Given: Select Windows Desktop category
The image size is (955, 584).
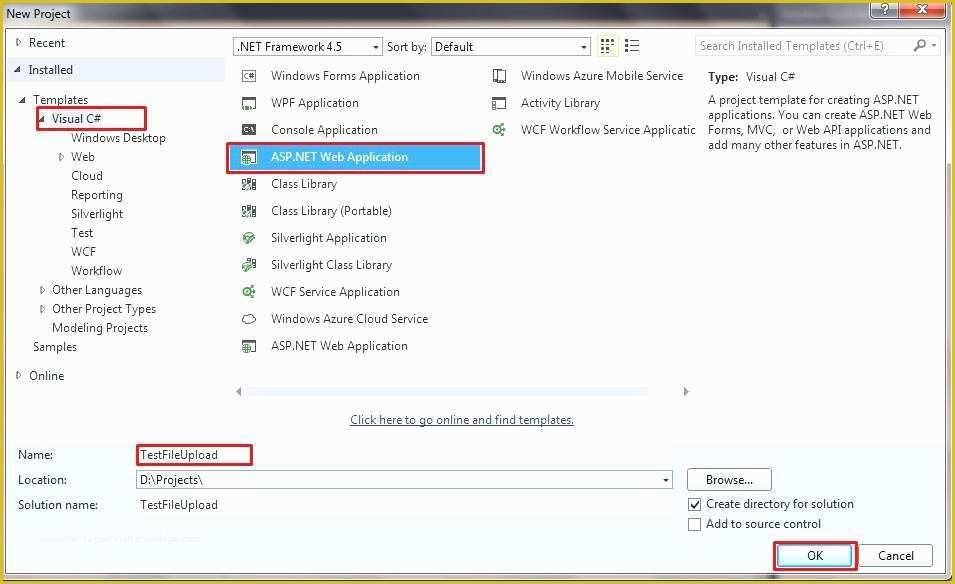Looking at the screenshot, I should 118,138.
